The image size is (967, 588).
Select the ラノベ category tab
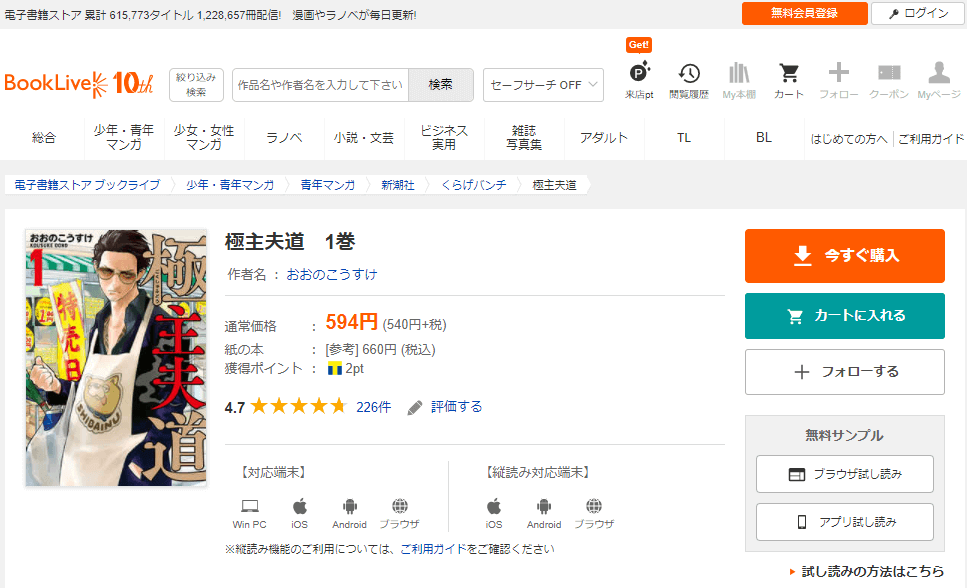pyautogui.click(x=284, y=138)
